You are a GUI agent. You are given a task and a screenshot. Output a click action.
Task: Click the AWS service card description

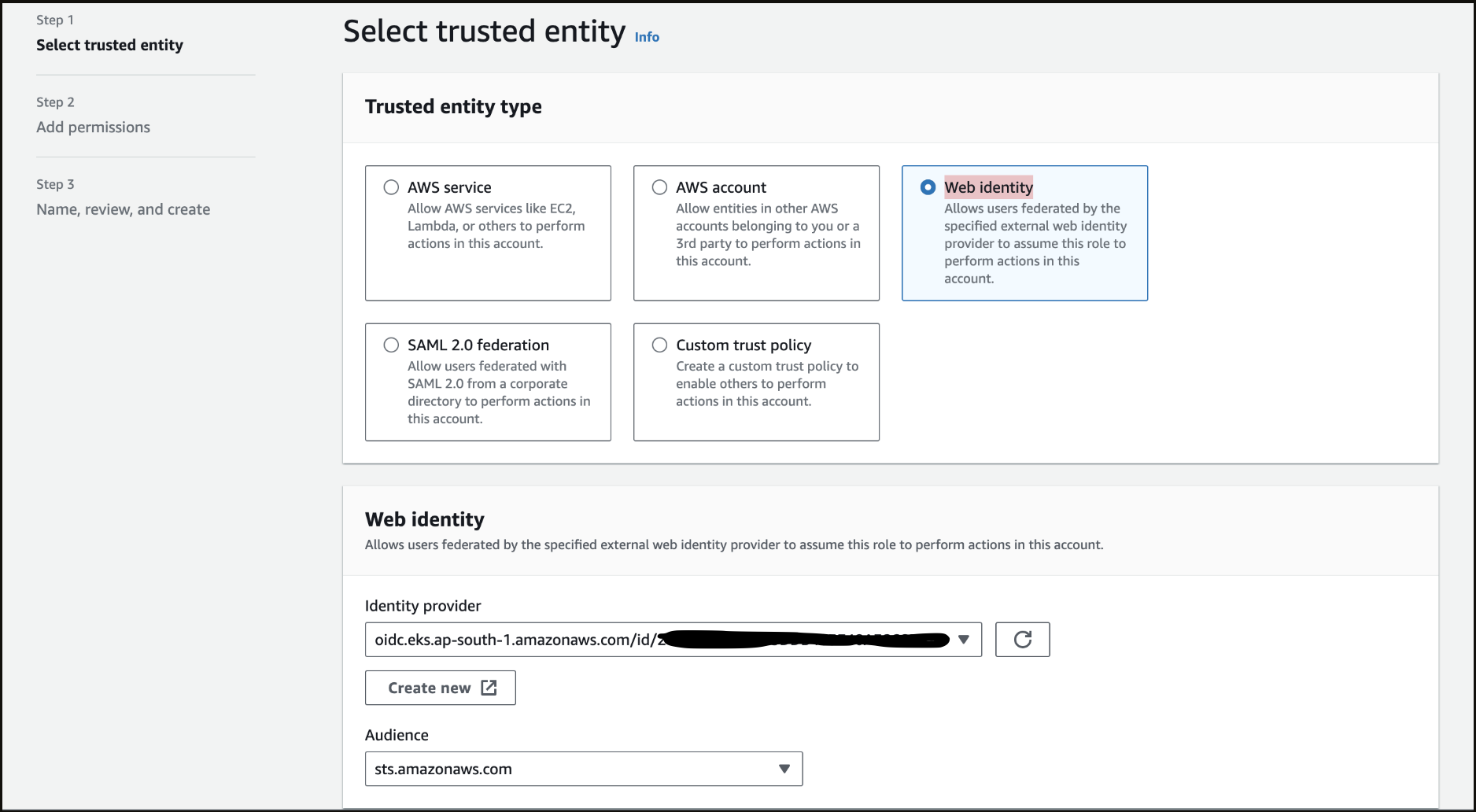coord(496,227)
